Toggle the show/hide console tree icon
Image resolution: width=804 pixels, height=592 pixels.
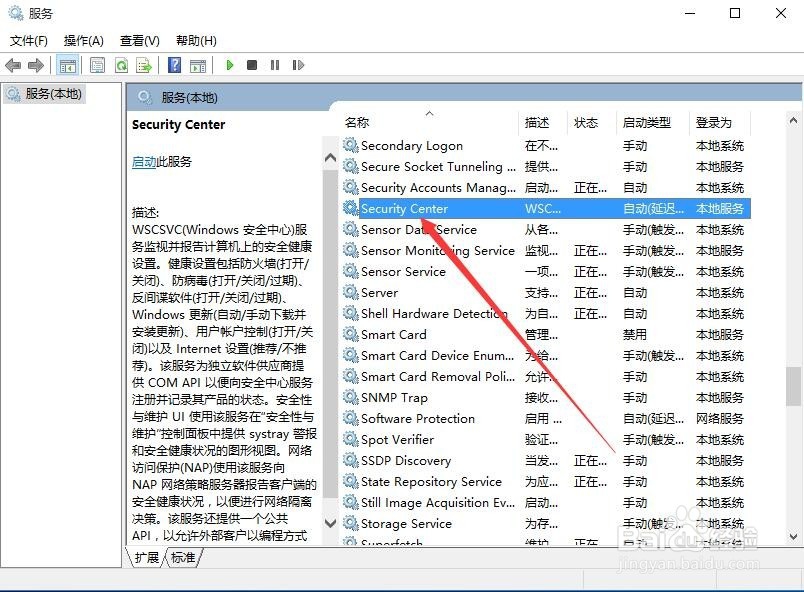[x=68, y=65]
